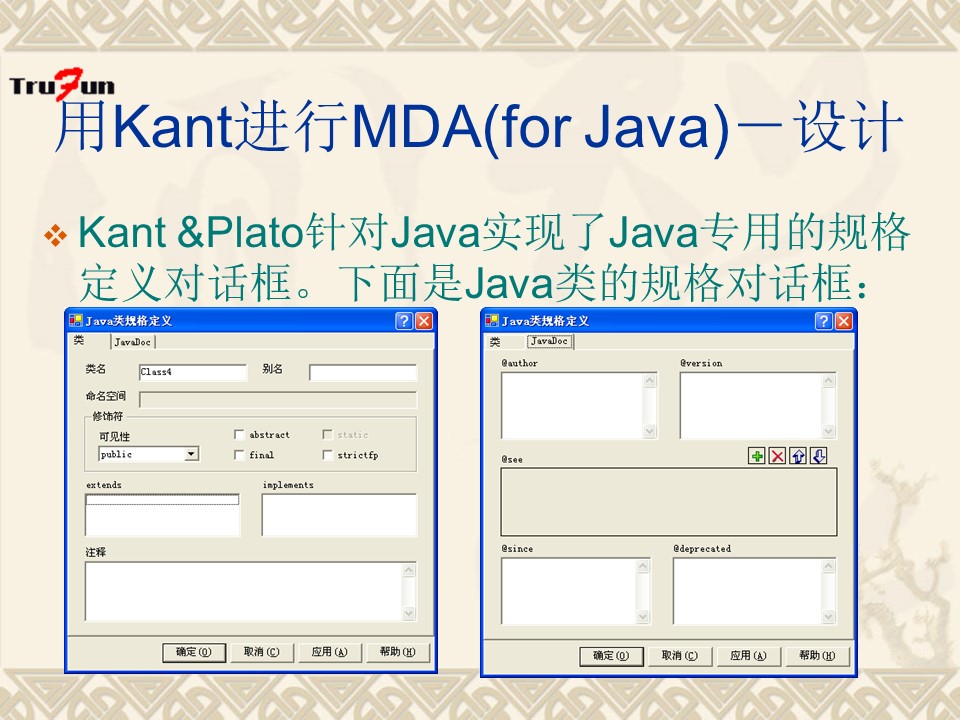960x720 pixels.
Task: Open the 可见性 public dropdown
Action: tap(192, 454)
